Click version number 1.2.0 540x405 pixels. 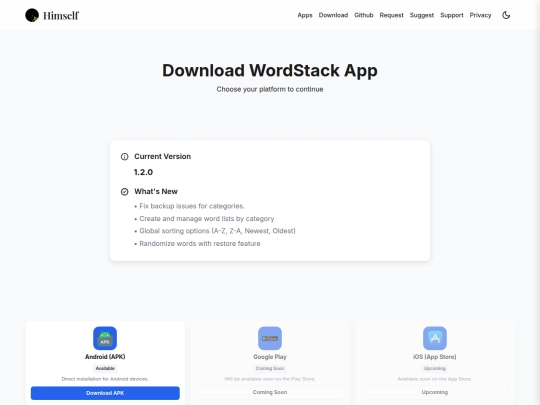point(143,172)
